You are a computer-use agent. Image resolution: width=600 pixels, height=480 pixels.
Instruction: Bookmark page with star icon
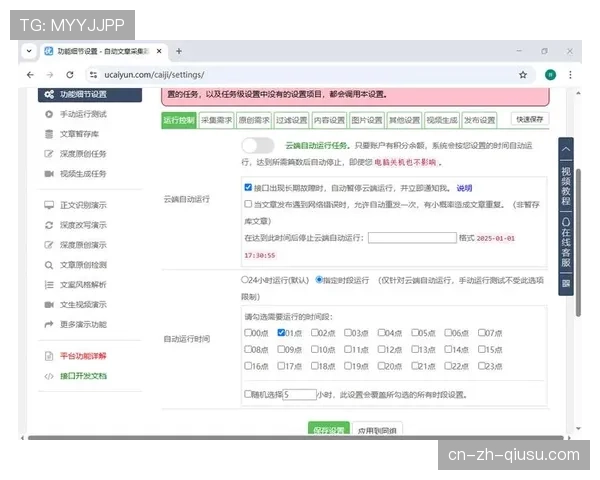click(523, 75)
